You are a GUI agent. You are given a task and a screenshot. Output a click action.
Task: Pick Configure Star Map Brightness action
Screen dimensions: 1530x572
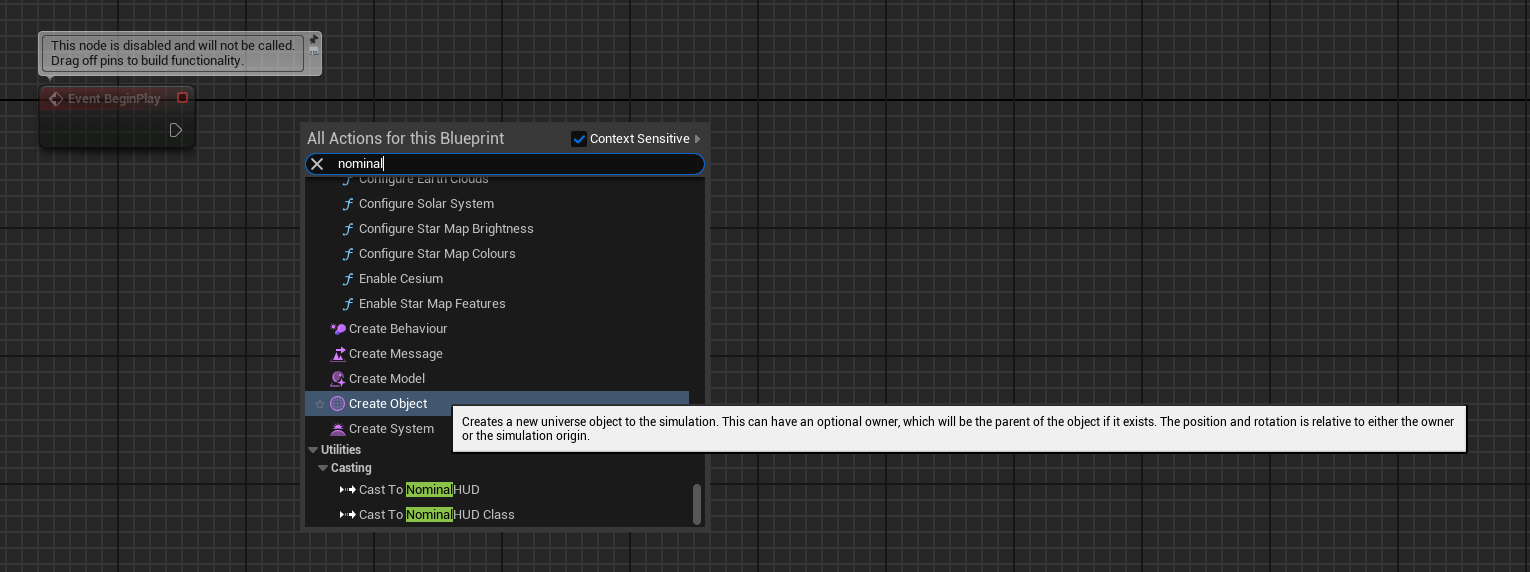coord(446,229)
